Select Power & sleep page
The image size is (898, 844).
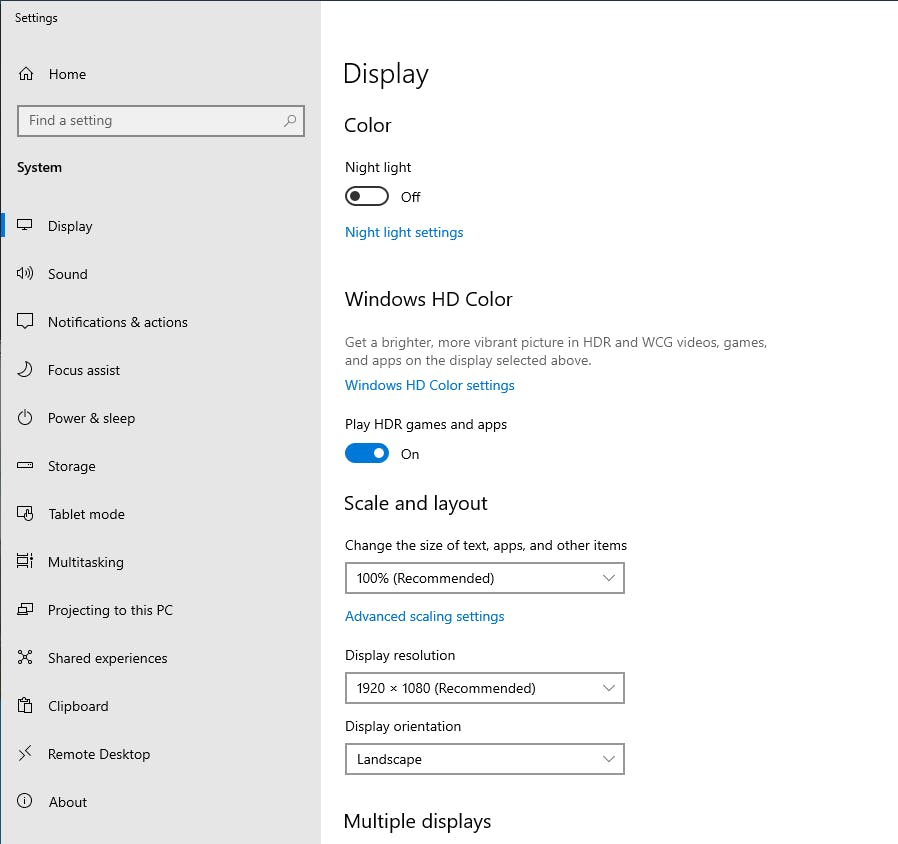tap(160, 418)
